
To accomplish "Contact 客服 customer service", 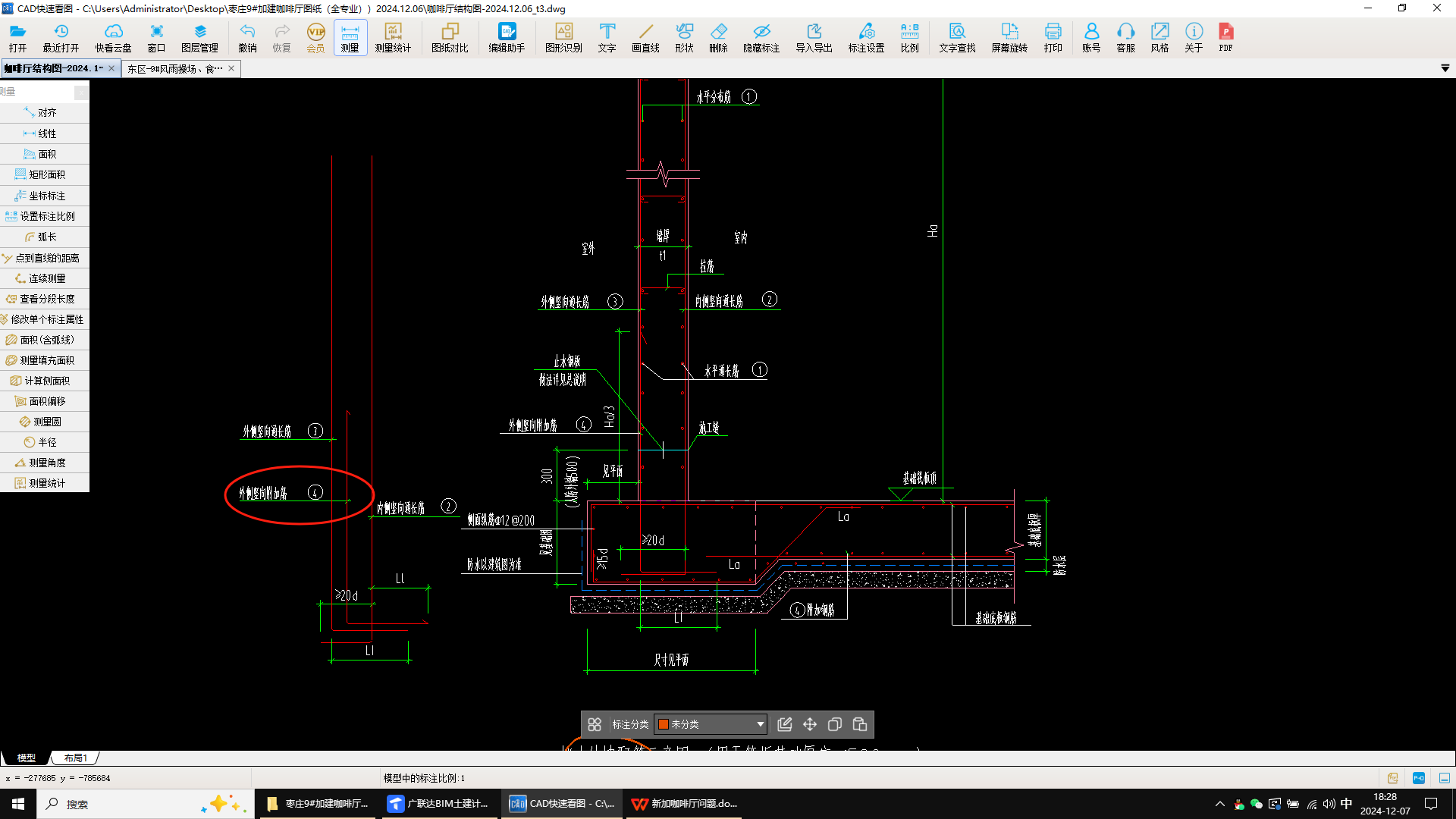I will [1125, 37].
